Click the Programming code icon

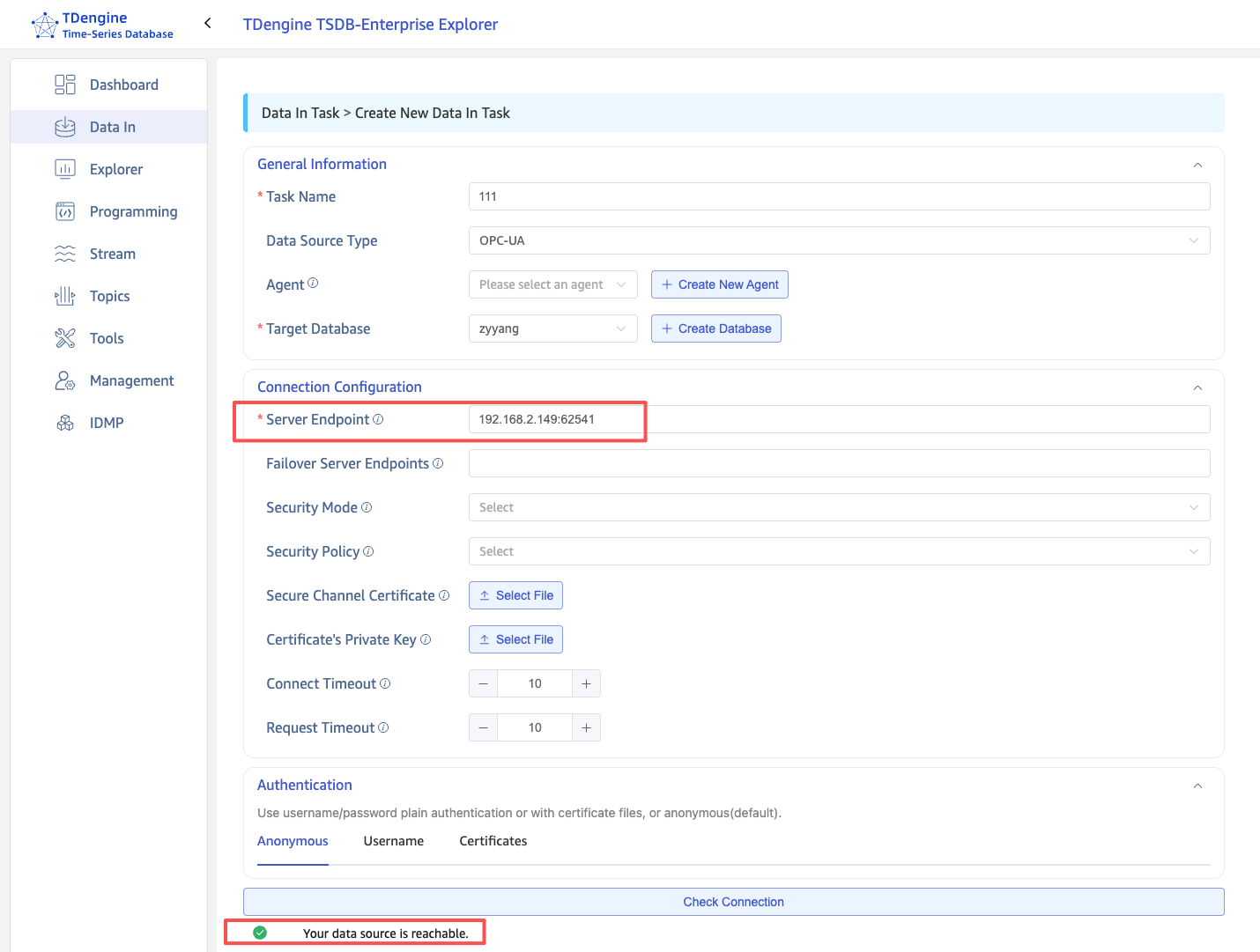click(65, 211)
